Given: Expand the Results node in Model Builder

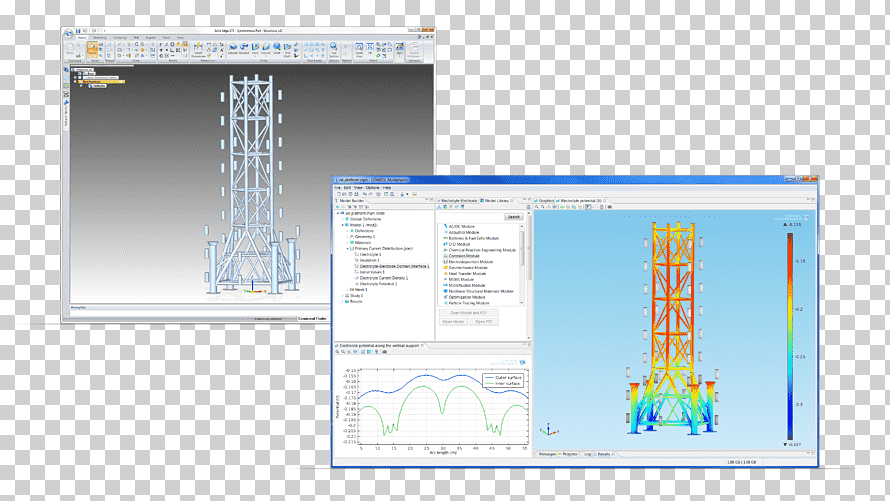Looking at the screenshot, I should coord(342,302).
